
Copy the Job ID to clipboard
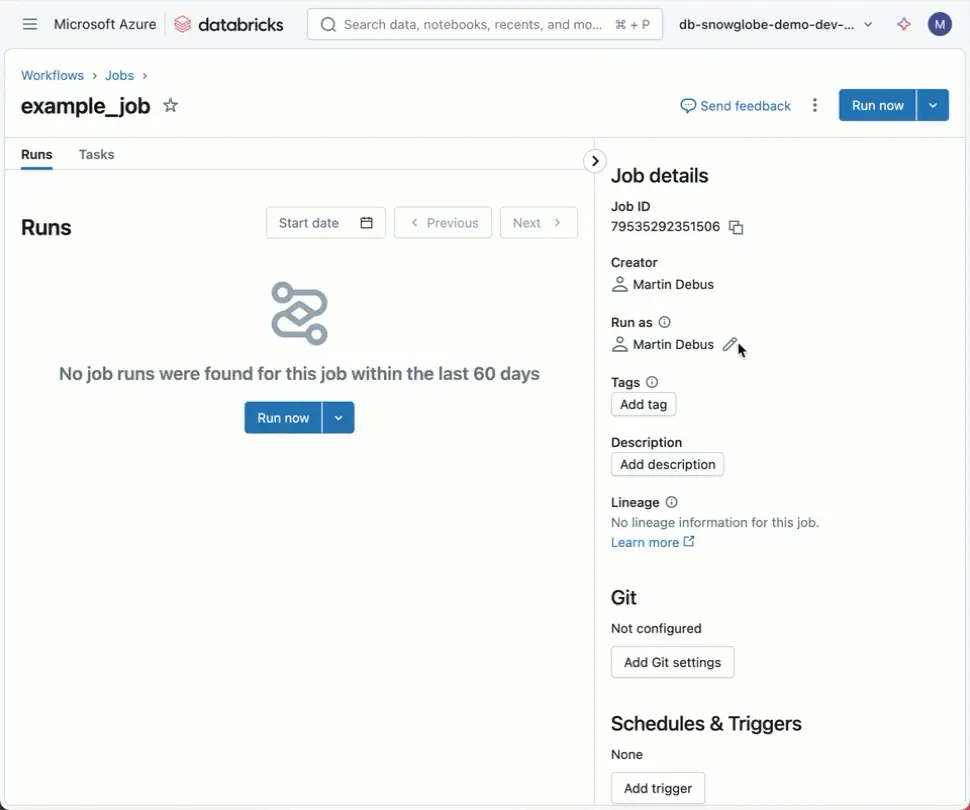tap(736, 227)
